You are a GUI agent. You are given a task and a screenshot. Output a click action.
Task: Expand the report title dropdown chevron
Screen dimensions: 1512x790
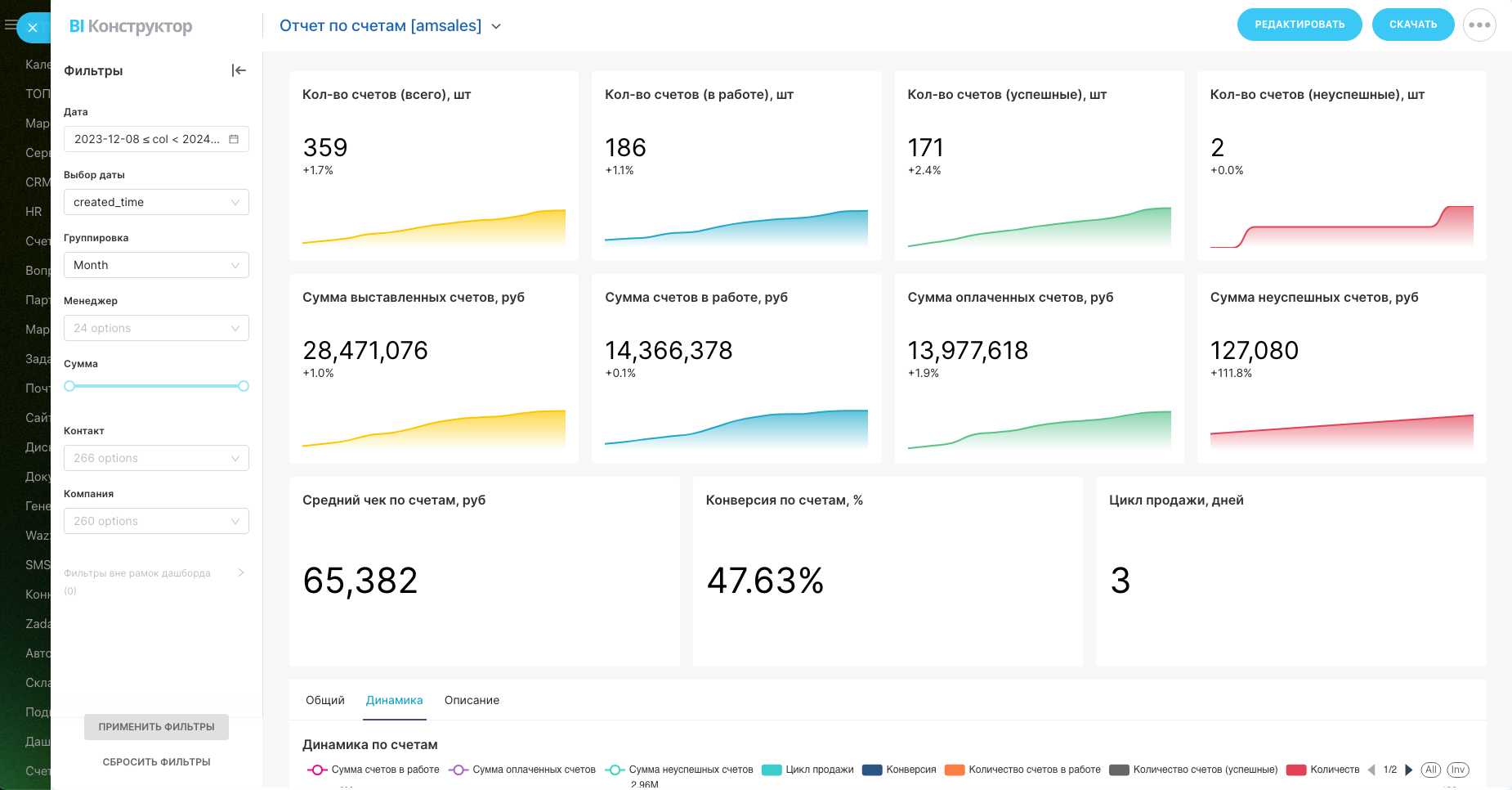point(496,26)
